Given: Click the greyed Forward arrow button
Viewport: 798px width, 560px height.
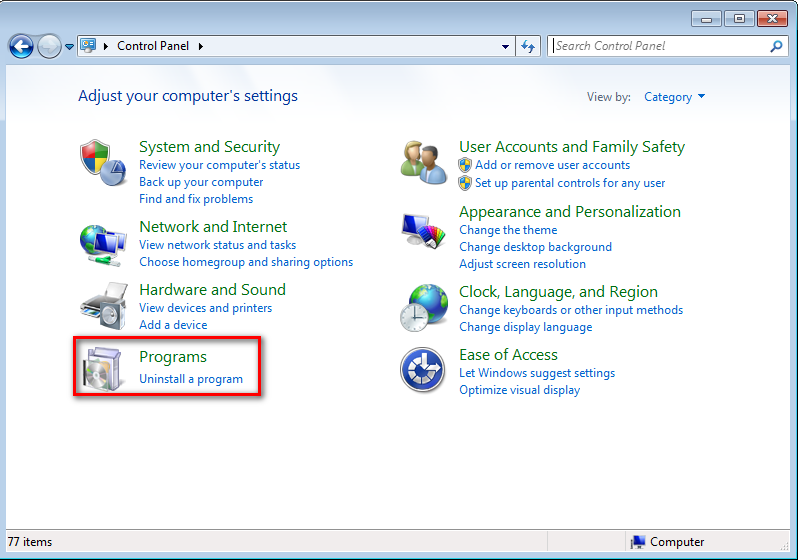Looking at the screenshot, I should [49, 47].
